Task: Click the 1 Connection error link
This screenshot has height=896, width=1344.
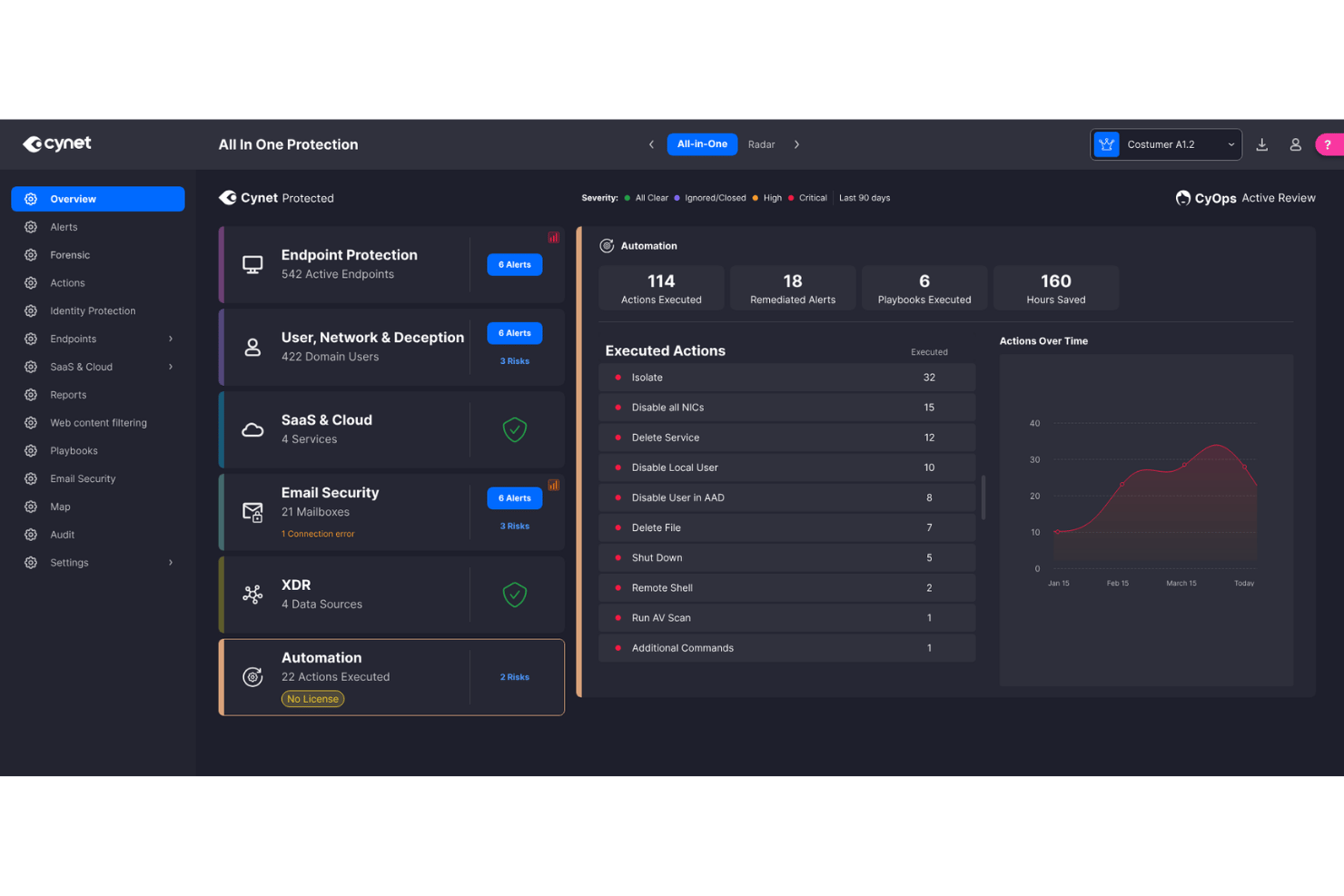Action: tap(318, 534)
